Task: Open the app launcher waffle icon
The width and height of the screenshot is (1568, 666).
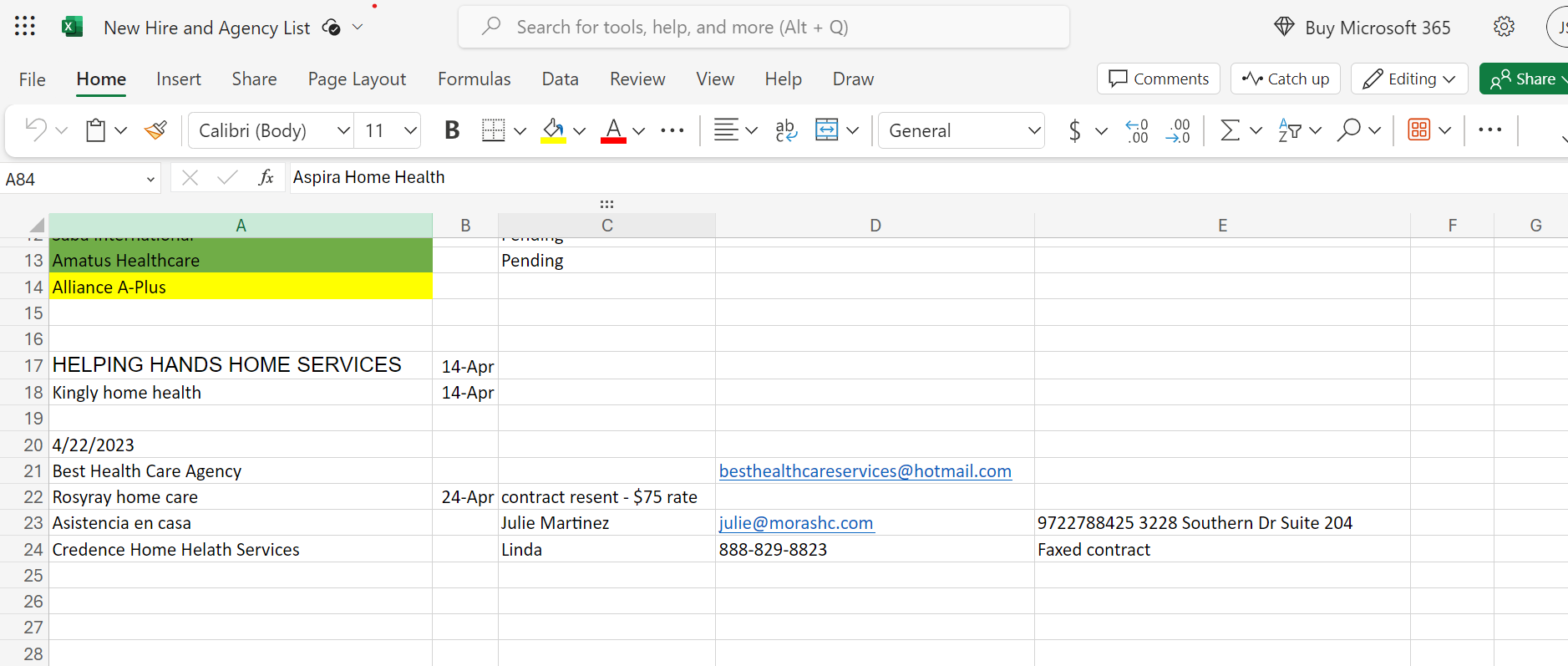Action: 25,27
